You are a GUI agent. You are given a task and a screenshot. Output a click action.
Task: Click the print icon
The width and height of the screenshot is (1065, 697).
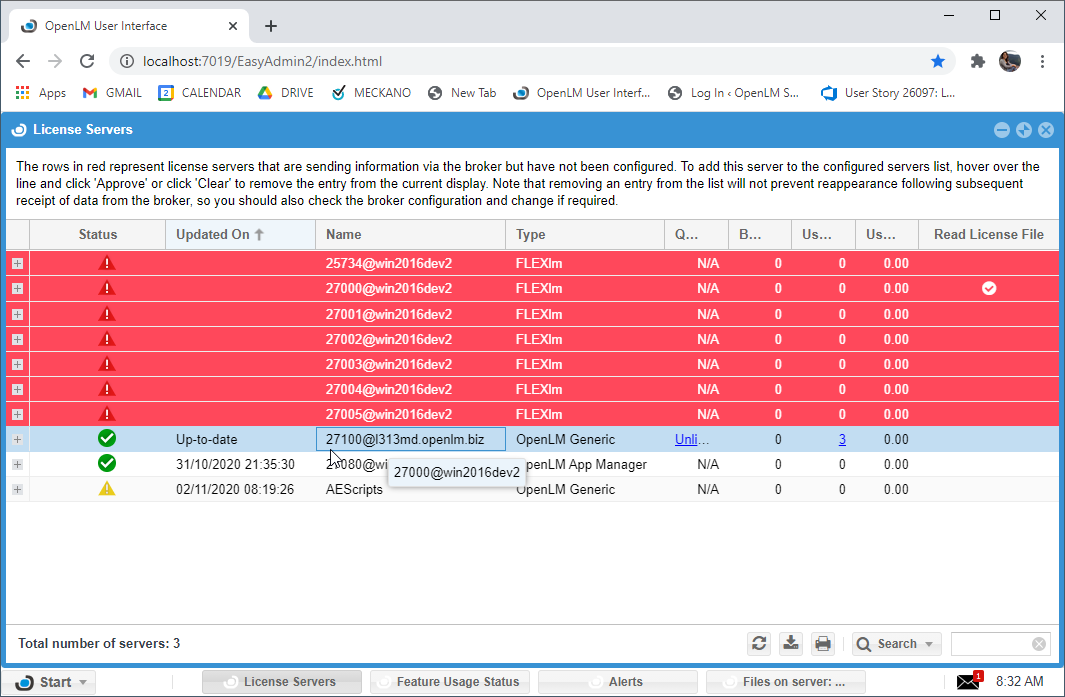pyautogui.click(x=823, y=644)
